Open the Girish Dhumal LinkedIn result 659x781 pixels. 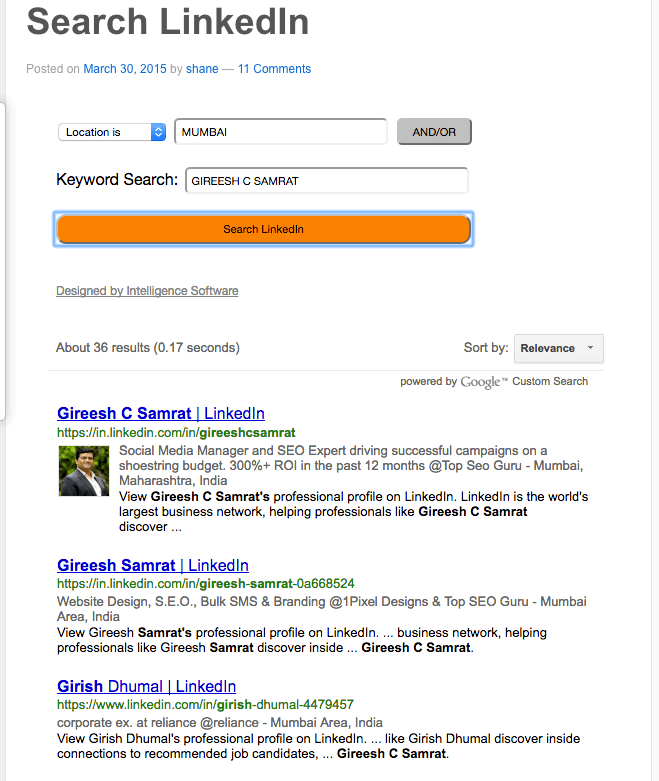pyautogui.click(x=146, y=686)
